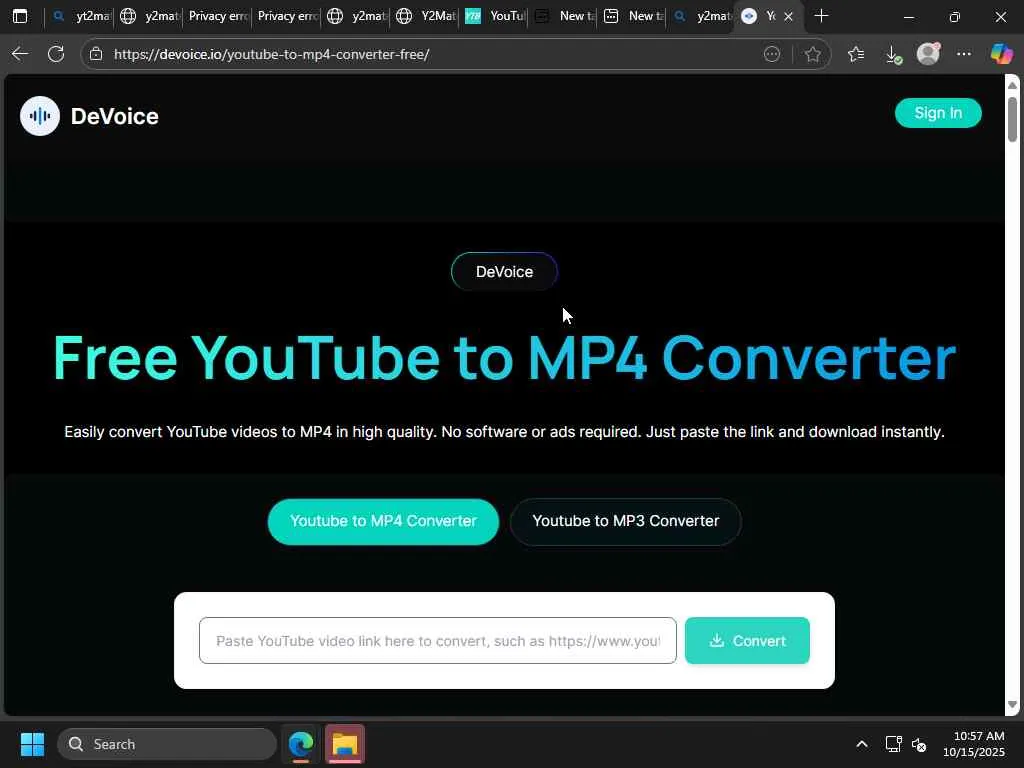Select the DeVoice pill badge

pos(504,272)
